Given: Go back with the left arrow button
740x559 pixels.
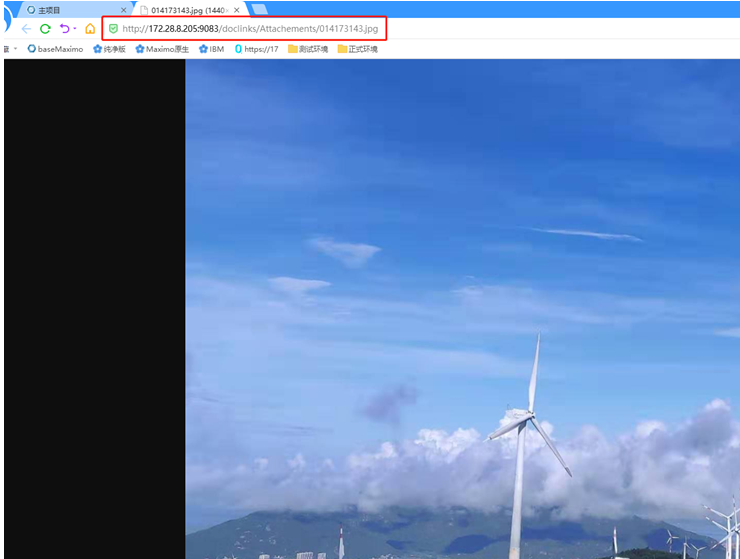Looking at the screenshot, I should (26, 29).
